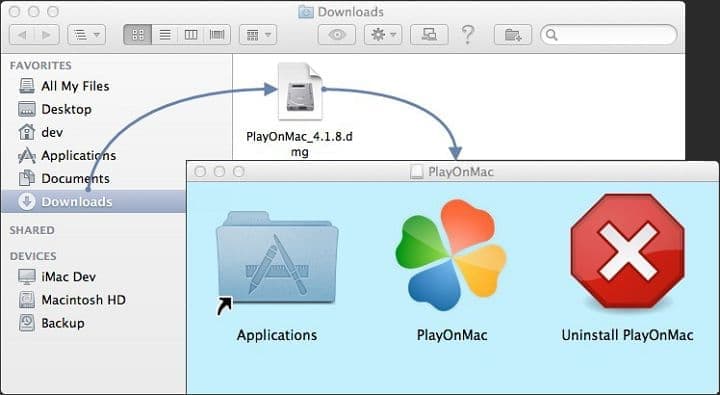720x395 pixels.
Task: Switch to icon view mode
Action: click(138, 35)
